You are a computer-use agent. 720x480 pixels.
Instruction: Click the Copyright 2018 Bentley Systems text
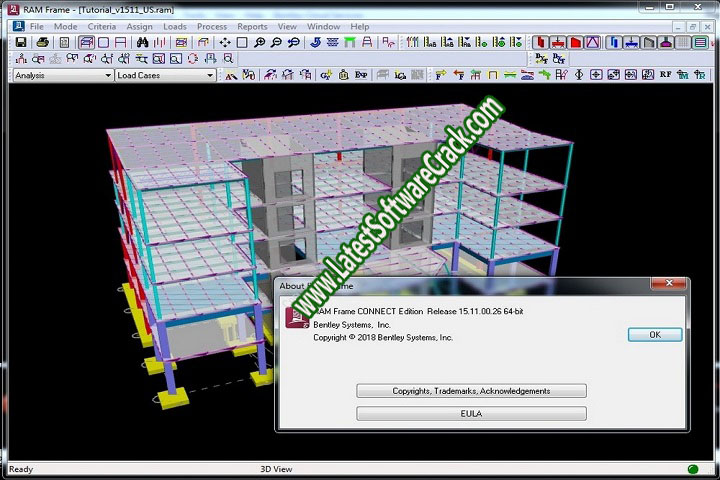click(383, 338)
